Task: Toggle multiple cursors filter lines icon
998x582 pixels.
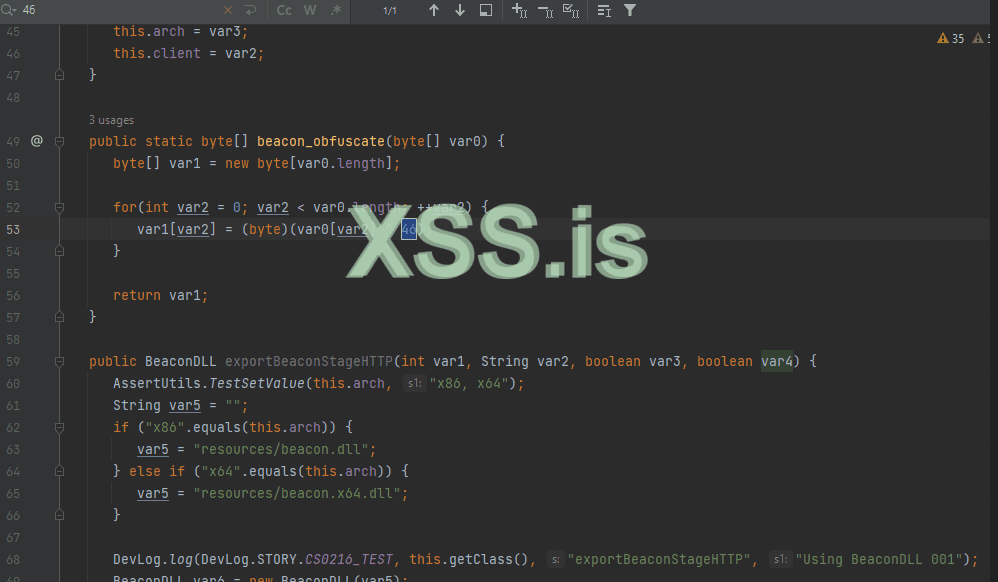Action: point(604,10)
